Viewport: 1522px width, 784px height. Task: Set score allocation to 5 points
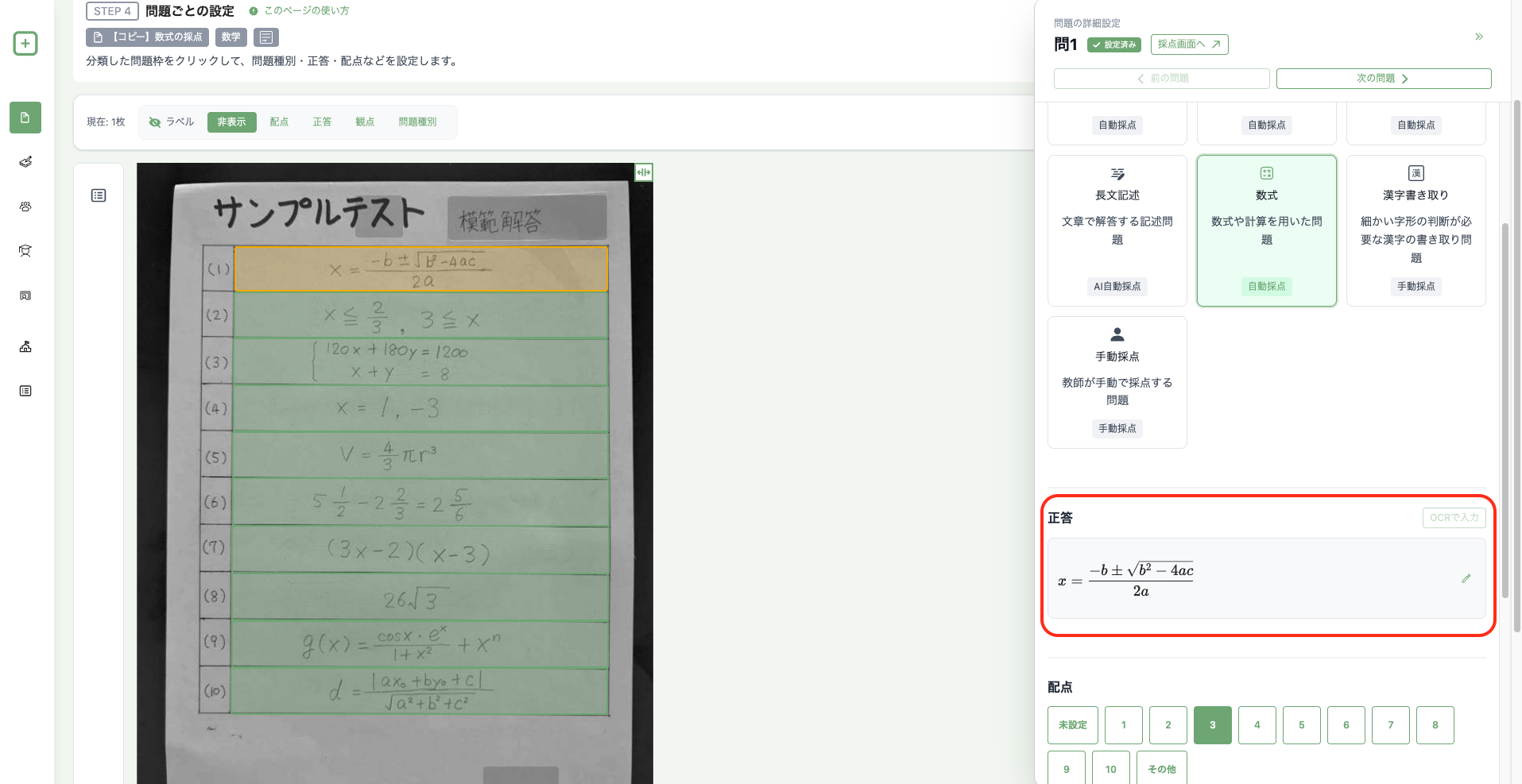coord(1302,725)
